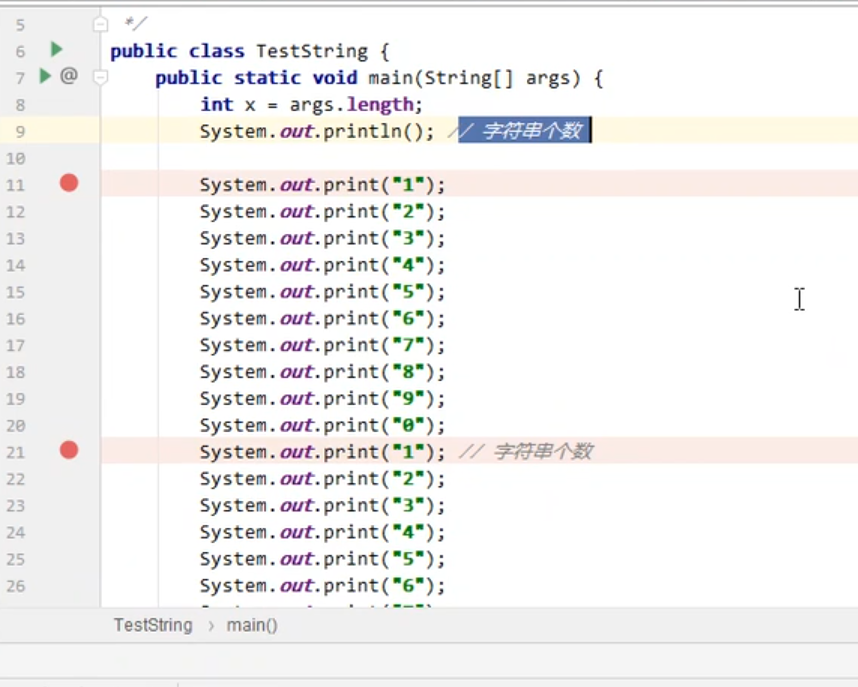The width and height of the screenshot is (858, 687).
Task: Click String[] args parameter on line 7
Action: 497,78
